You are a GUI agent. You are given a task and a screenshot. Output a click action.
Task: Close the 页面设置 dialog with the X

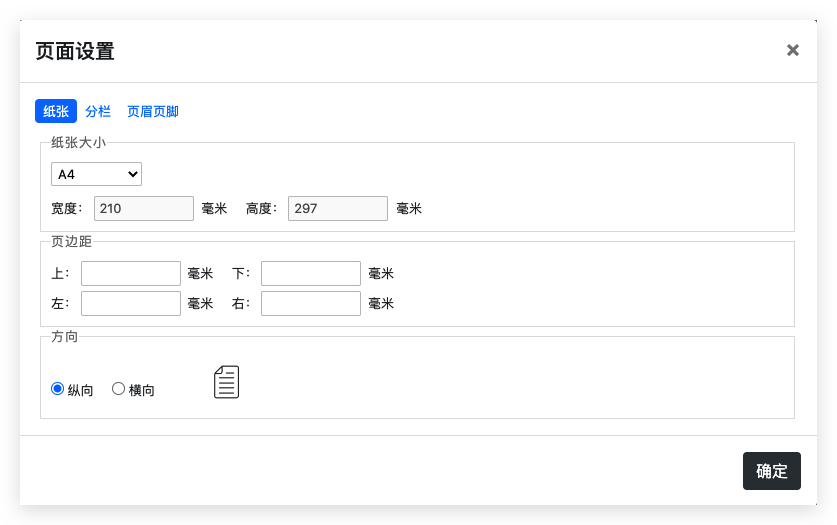coord(793,50)
